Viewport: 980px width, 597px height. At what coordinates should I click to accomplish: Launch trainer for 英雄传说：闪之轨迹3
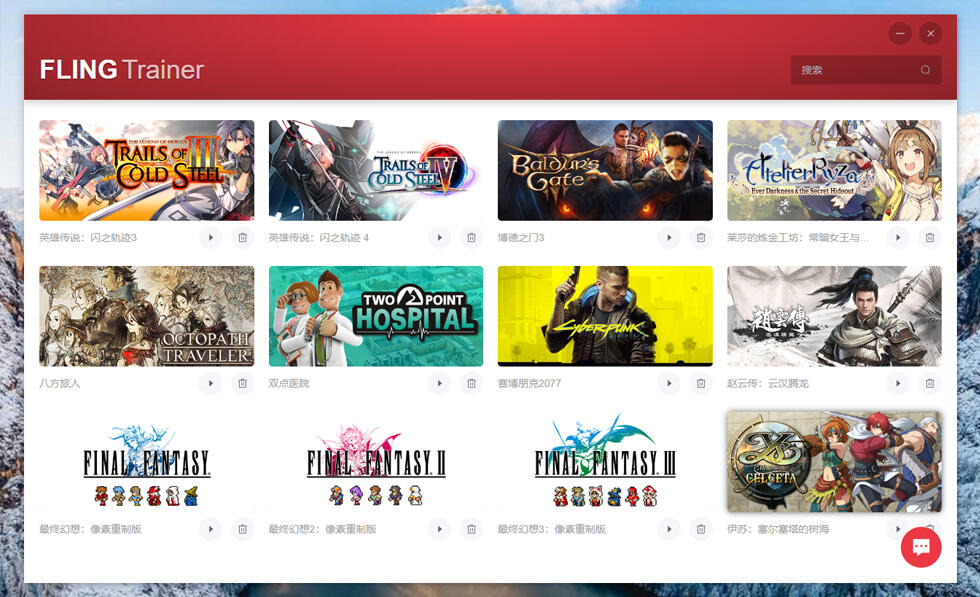[x=210, y=237]
